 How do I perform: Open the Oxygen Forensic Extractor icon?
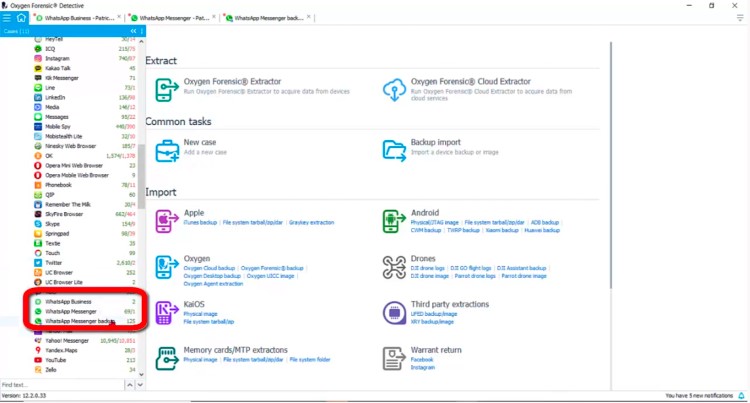coord(166,90)
